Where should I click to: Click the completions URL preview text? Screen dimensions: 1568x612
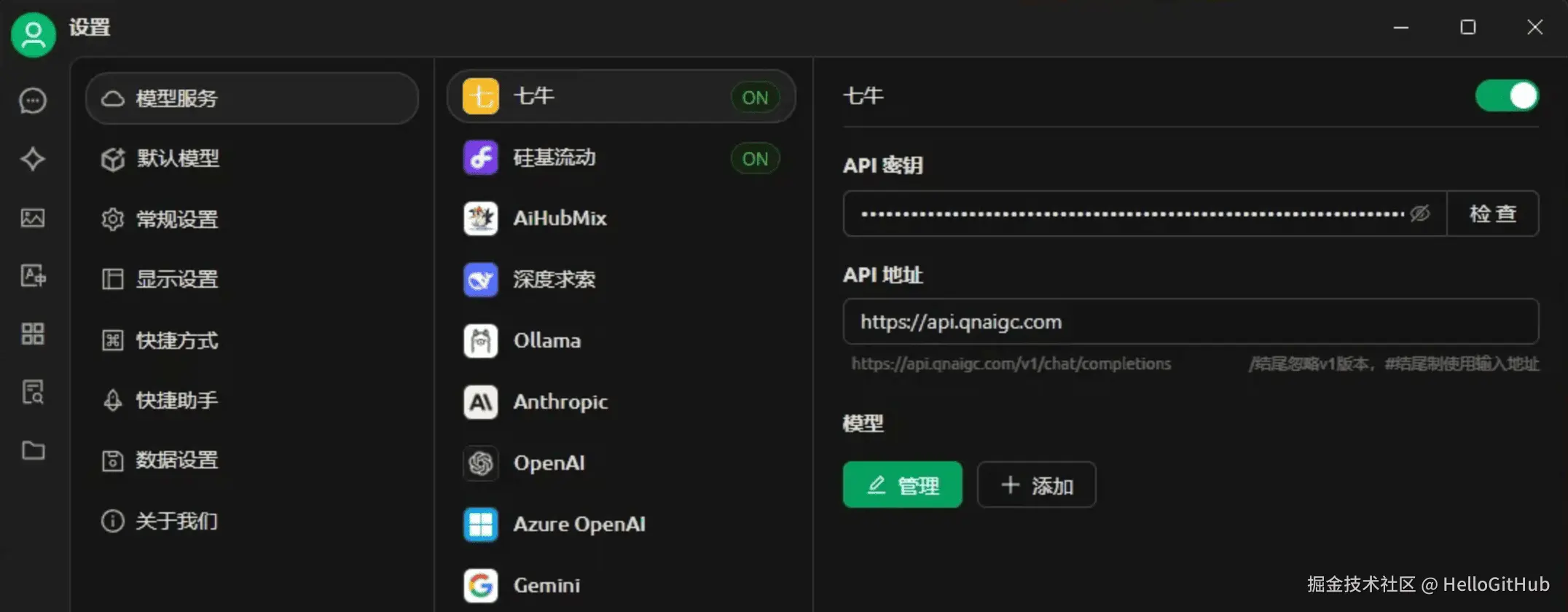click(x=1011, y=364)
